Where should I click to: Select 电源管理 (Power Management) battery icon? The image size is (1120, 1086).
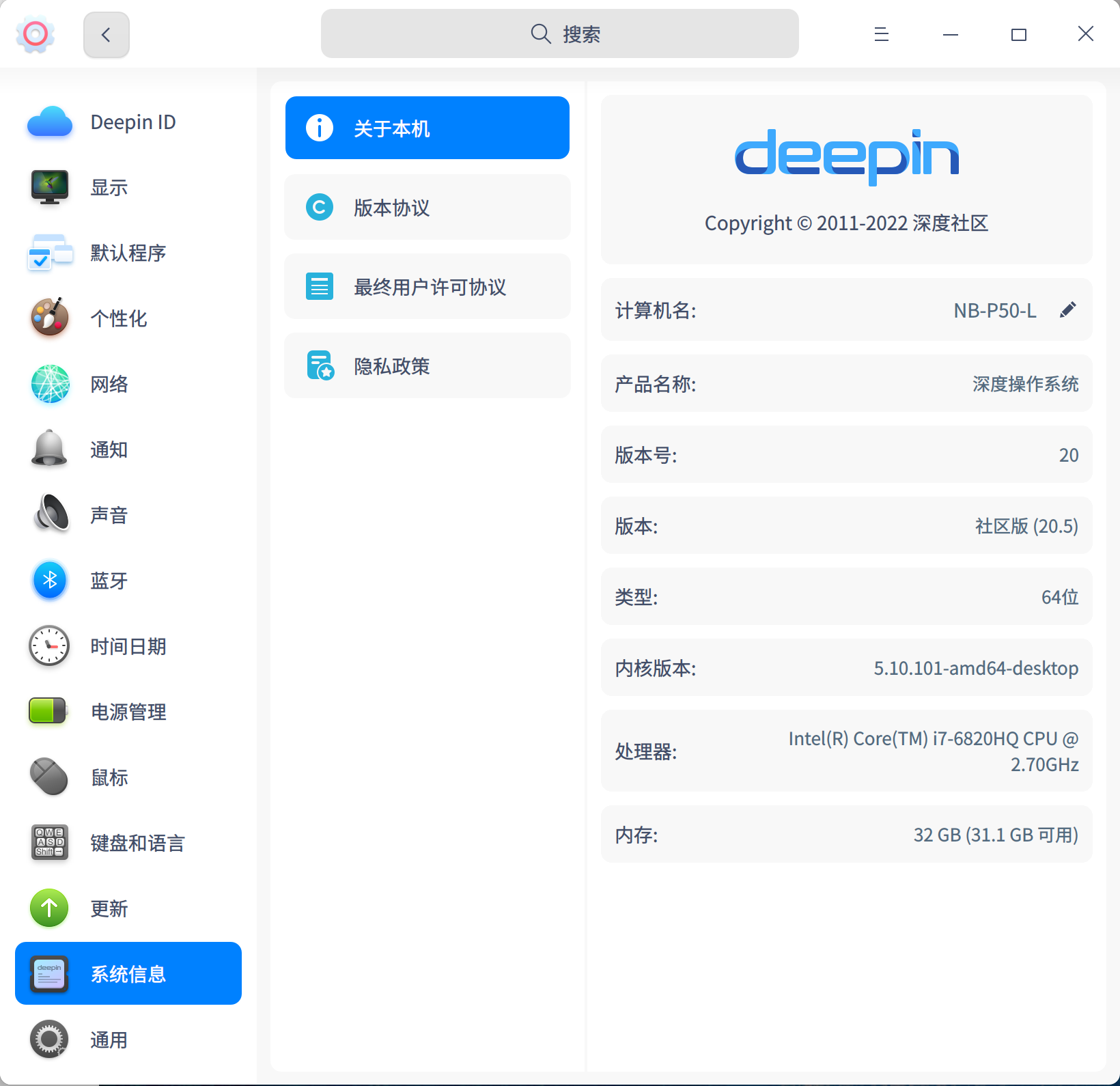(x=49, y=711)
